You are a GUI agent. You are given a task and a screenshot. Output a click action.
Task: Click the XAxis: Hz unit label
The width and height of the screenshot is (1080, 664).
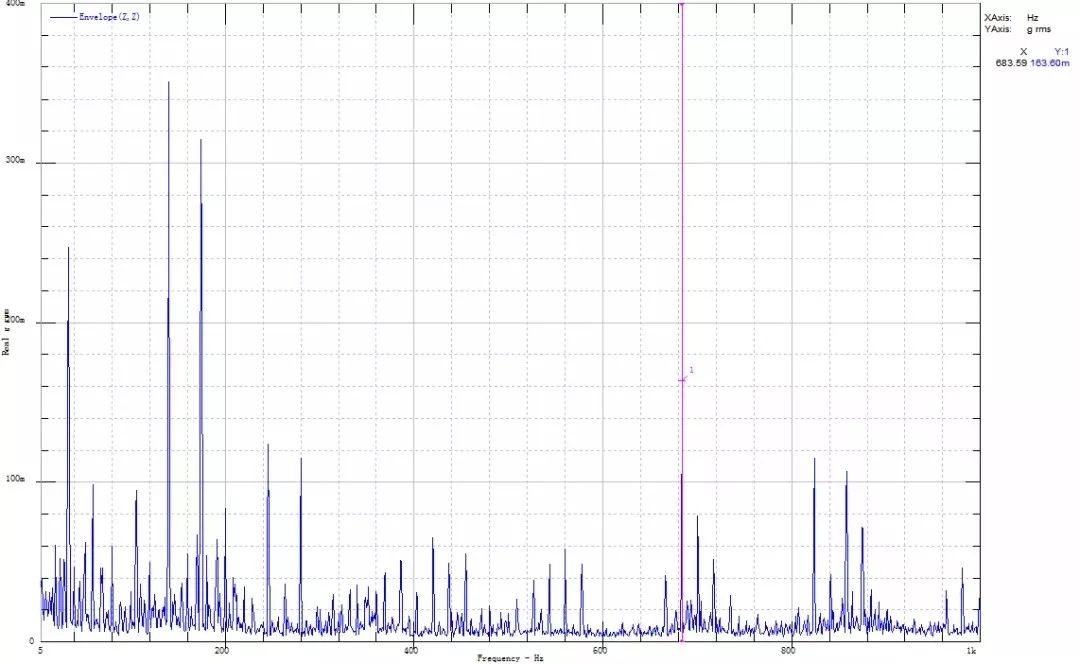click(x=1010, y=18)
